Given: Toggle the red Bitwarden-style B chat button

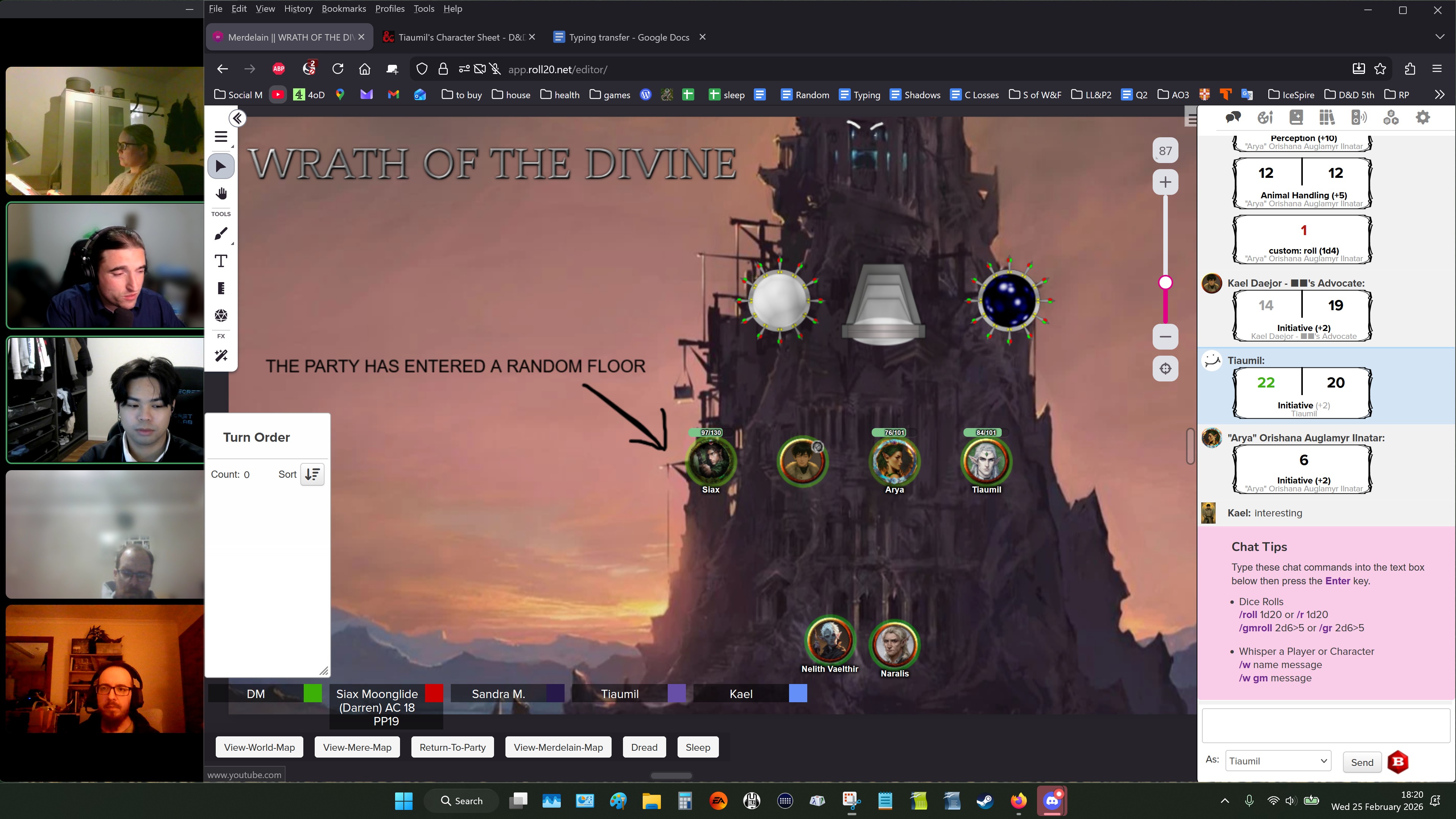Looking at the screenshot, I should click(x=1398, y=762).
